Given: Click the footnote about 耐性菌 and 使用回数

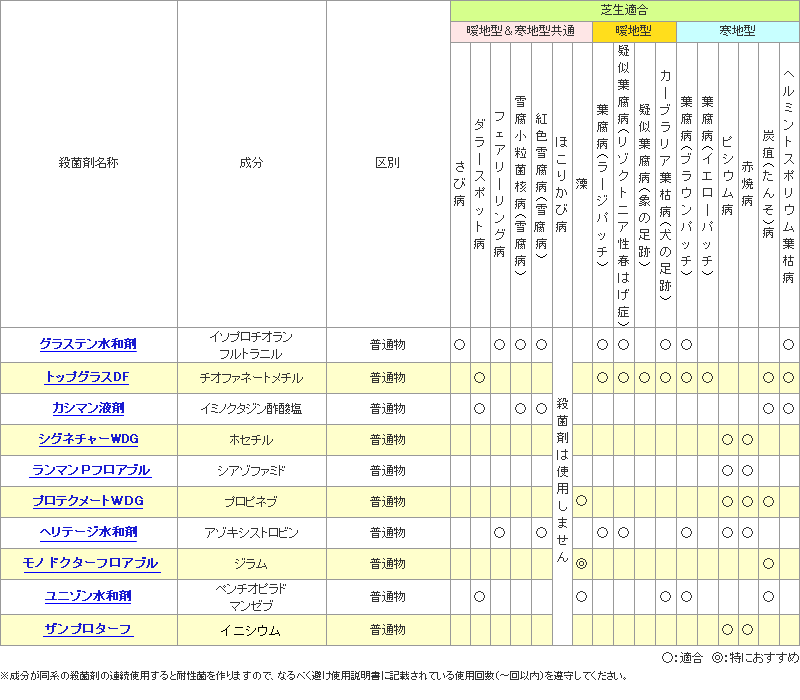Looking at the screenshot, I should click(314, 676).
